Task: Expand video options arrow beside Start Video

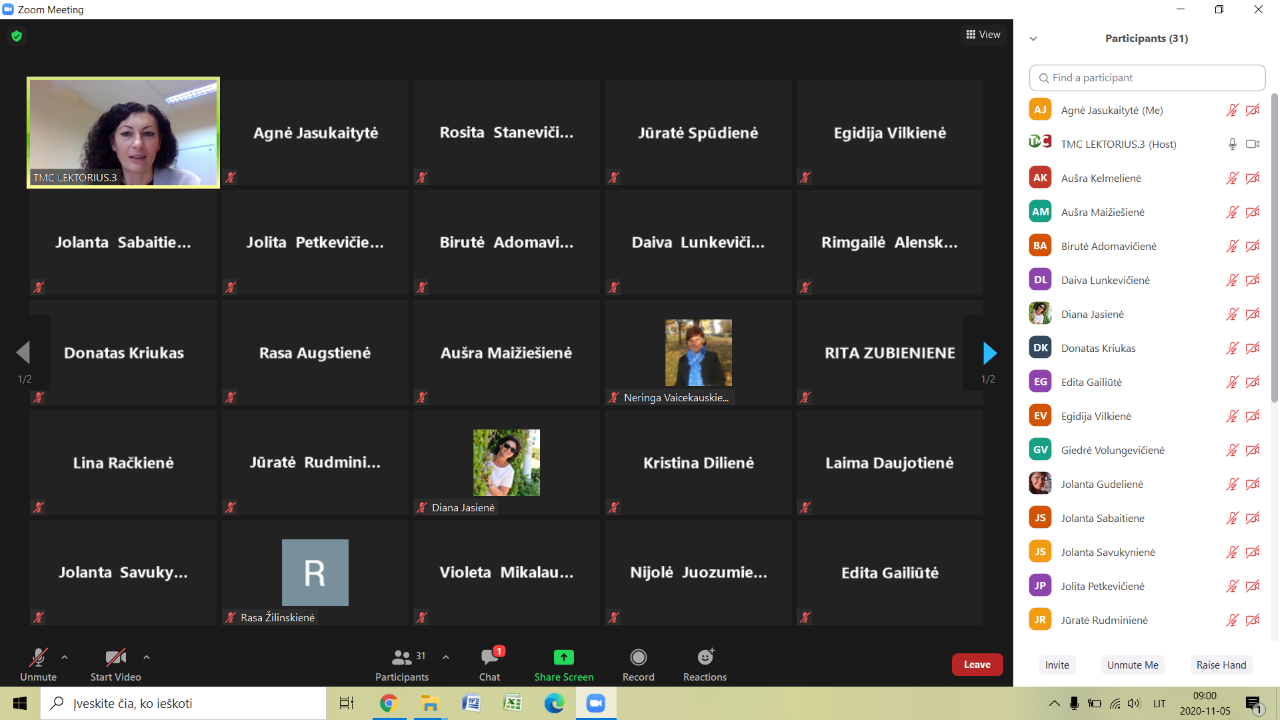Action: 146,657
